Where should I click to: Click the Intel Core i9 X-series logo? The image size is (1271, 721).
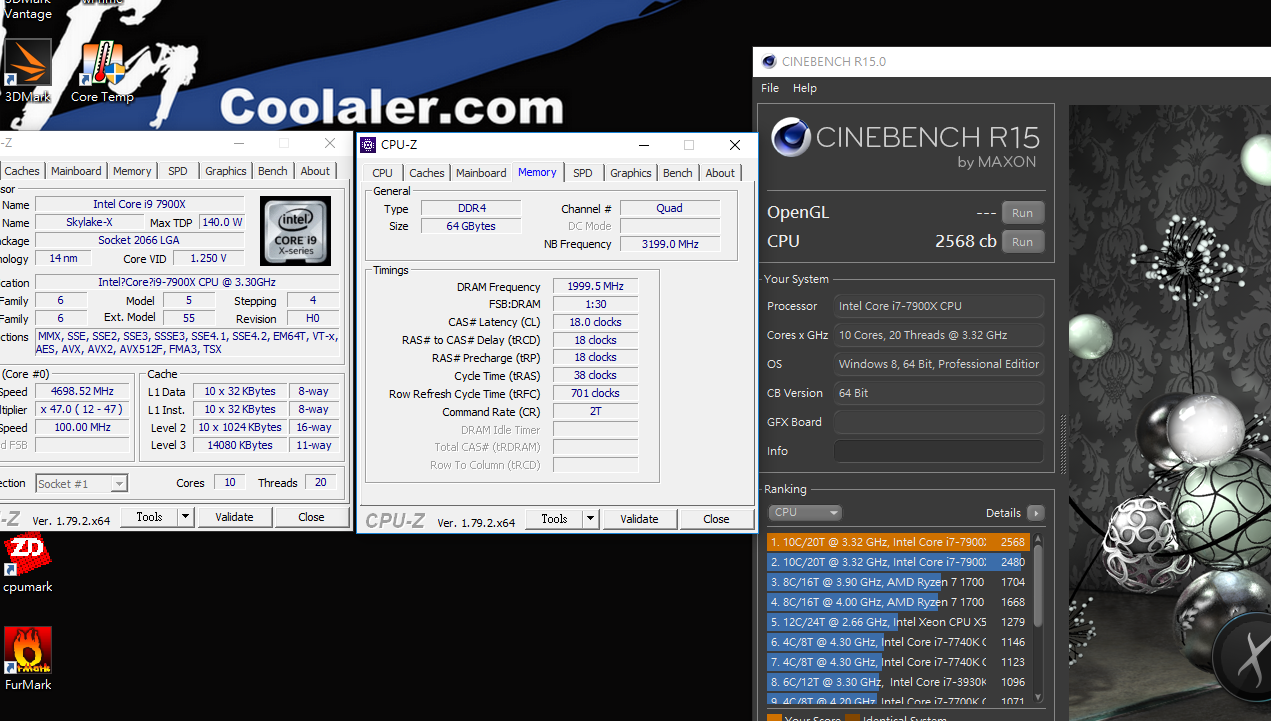coord(295,230)
